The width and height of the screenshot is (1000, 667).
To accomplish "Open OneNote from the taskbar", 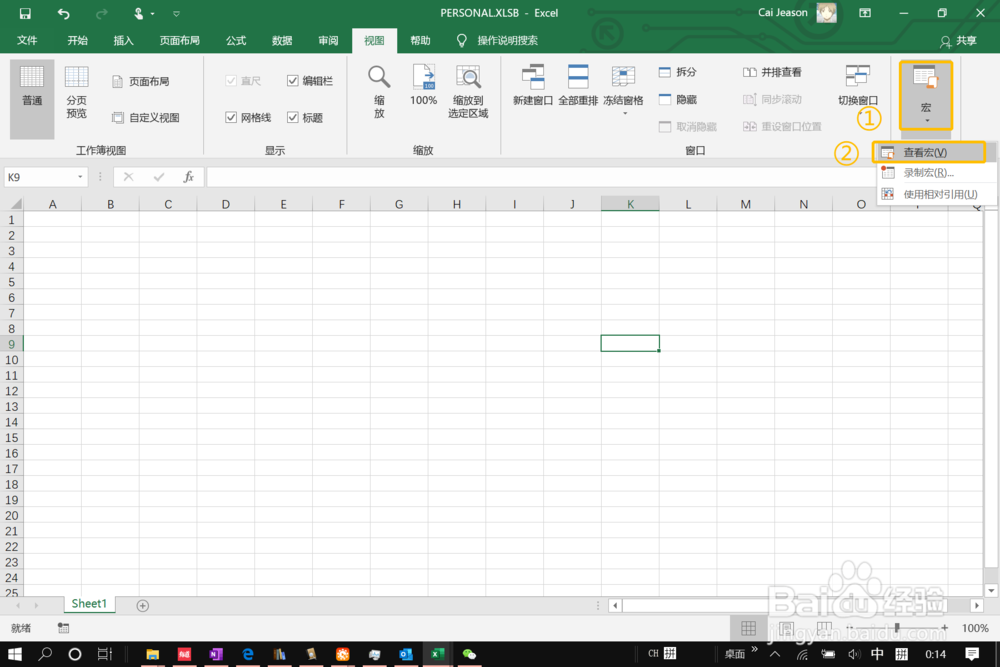I will 216,654.
